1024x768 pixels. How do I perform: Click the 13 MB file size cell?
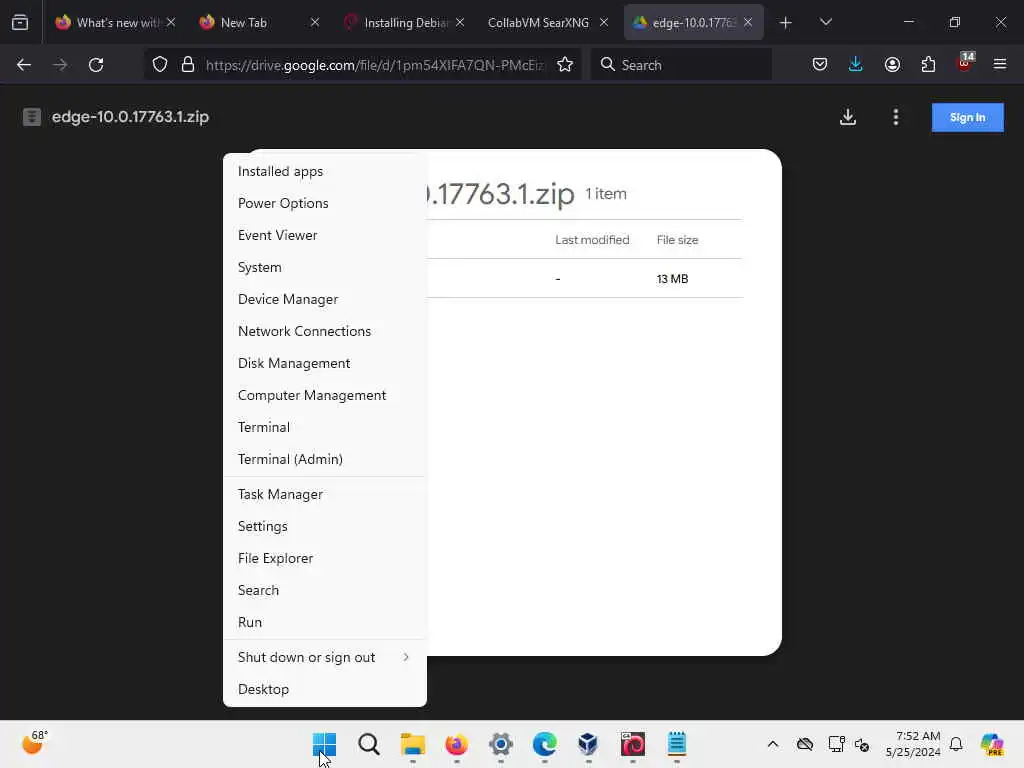[672, 279]
